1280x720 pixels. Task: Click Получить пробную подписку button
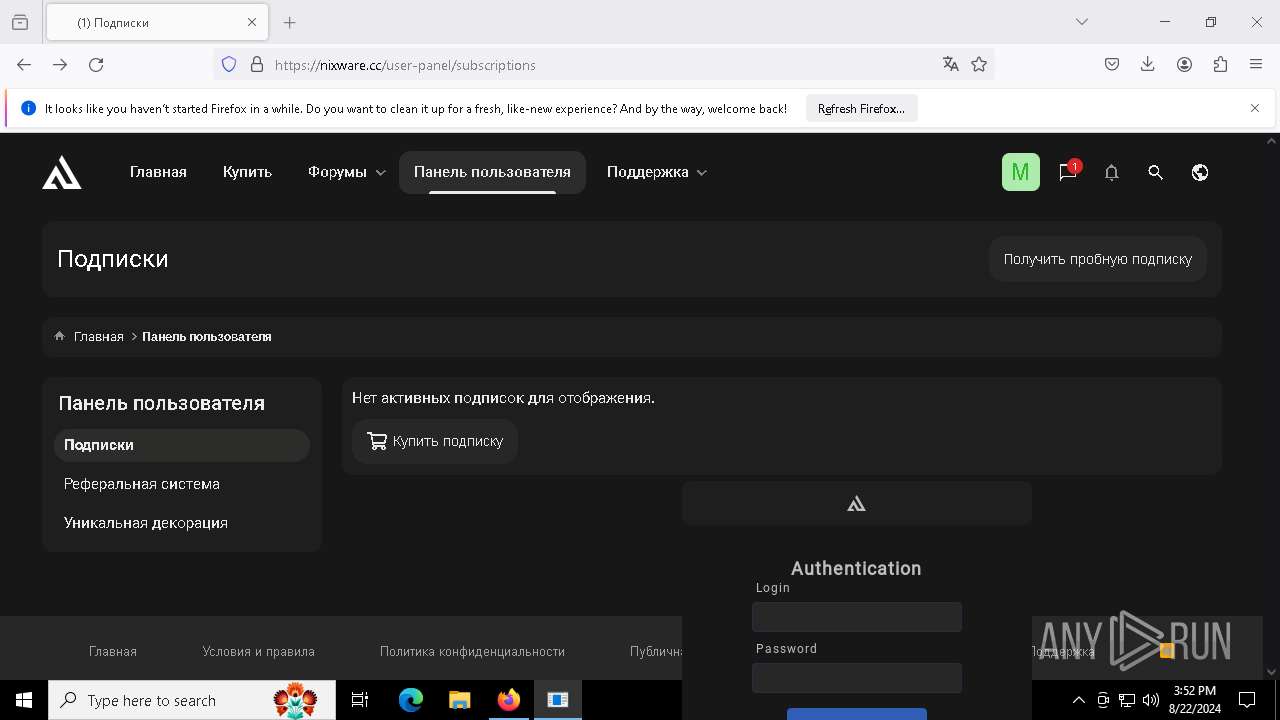pyautogui.click(x=1098, y=259)
